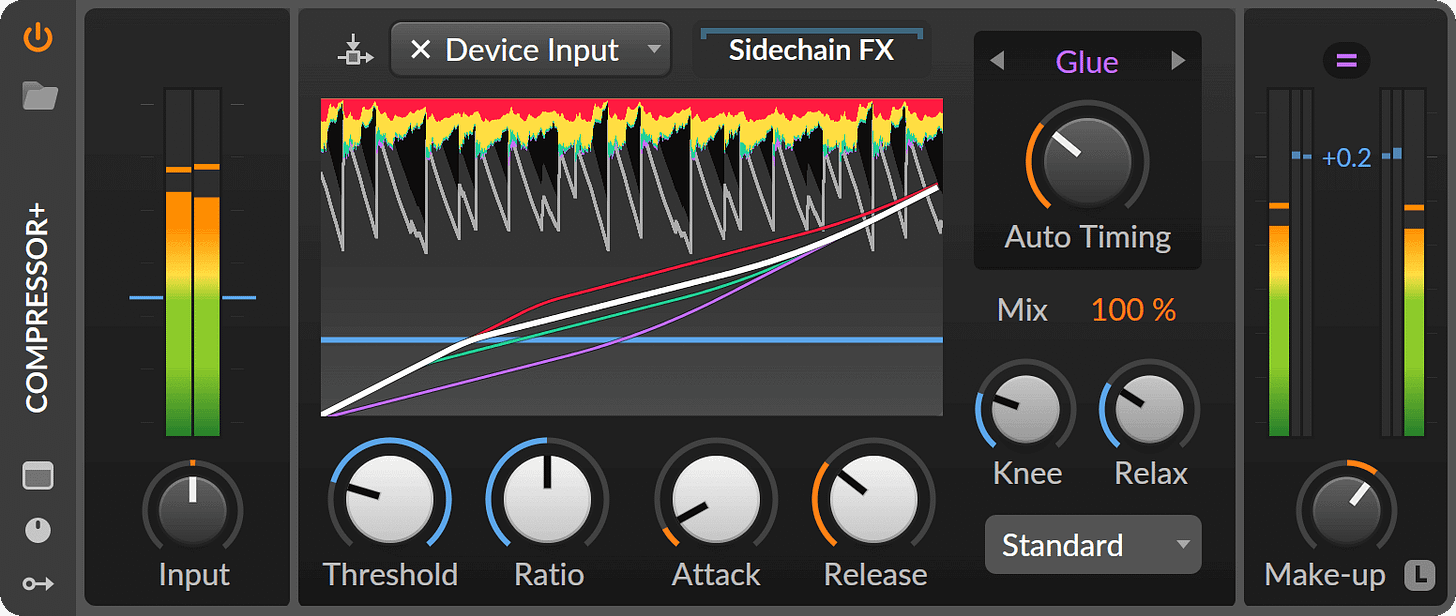Open the Device Input source dropdown

530,50
